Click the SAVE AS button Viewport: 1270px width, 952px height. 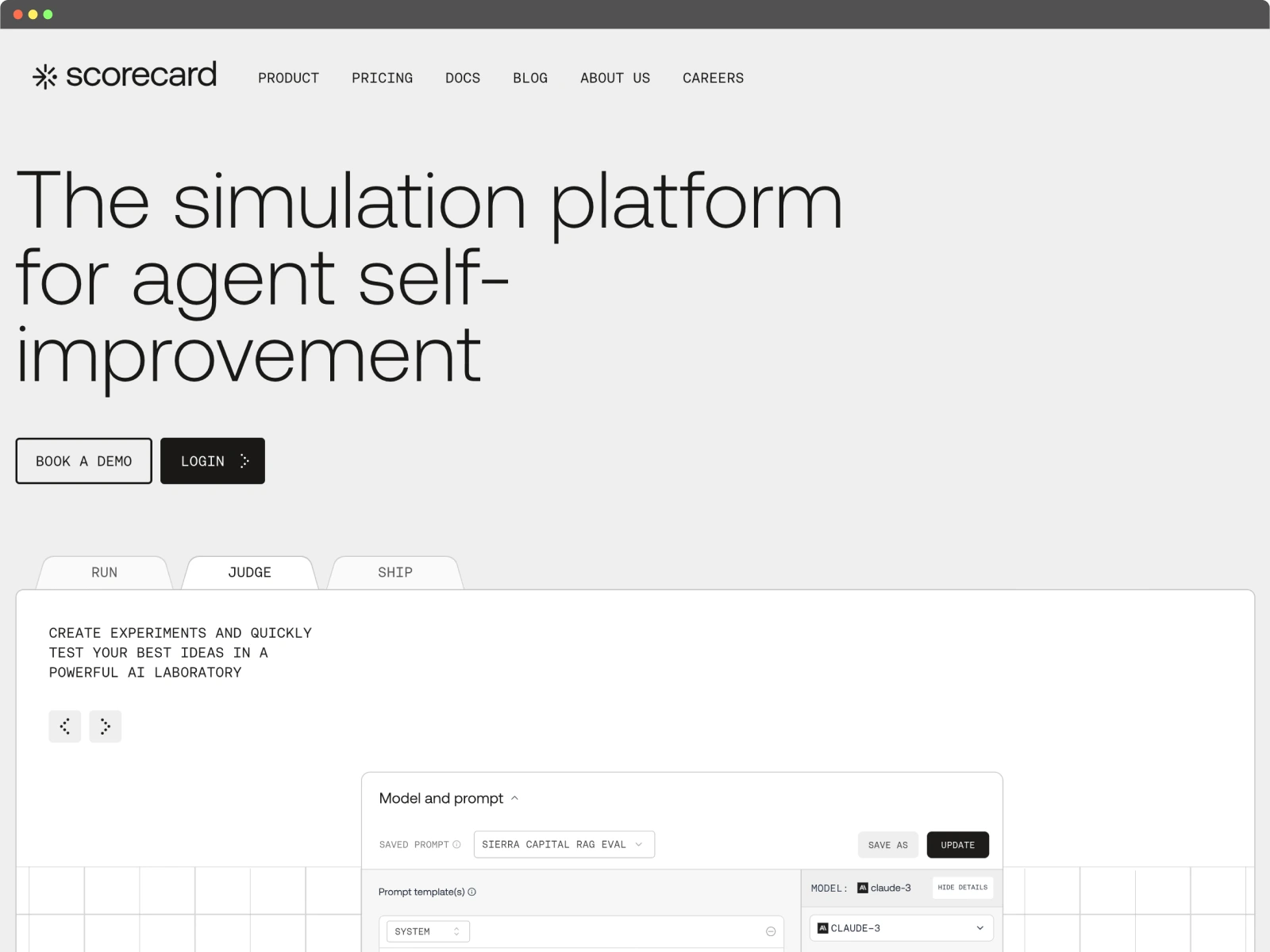coord(887,844)
